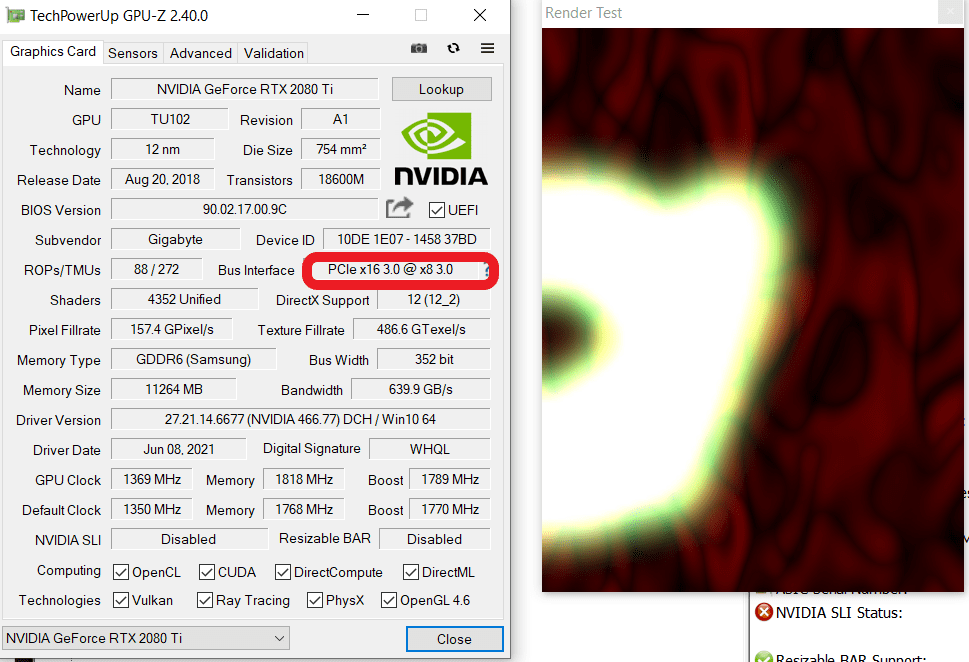The width and height of the screenshot is (969, 662).
Task: Open the Advanced tab
Action: coord(201,53)
